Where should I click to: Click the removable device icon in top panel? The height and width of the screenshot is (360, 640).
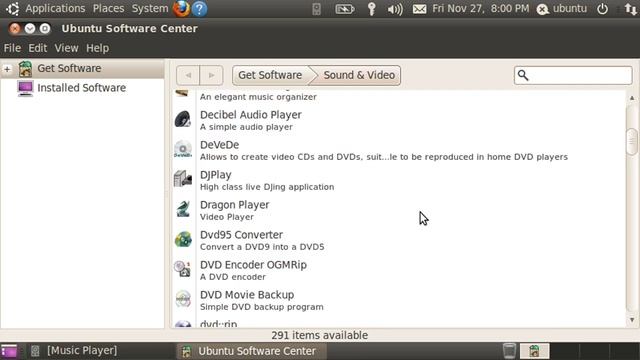click(x=316, y=9)
